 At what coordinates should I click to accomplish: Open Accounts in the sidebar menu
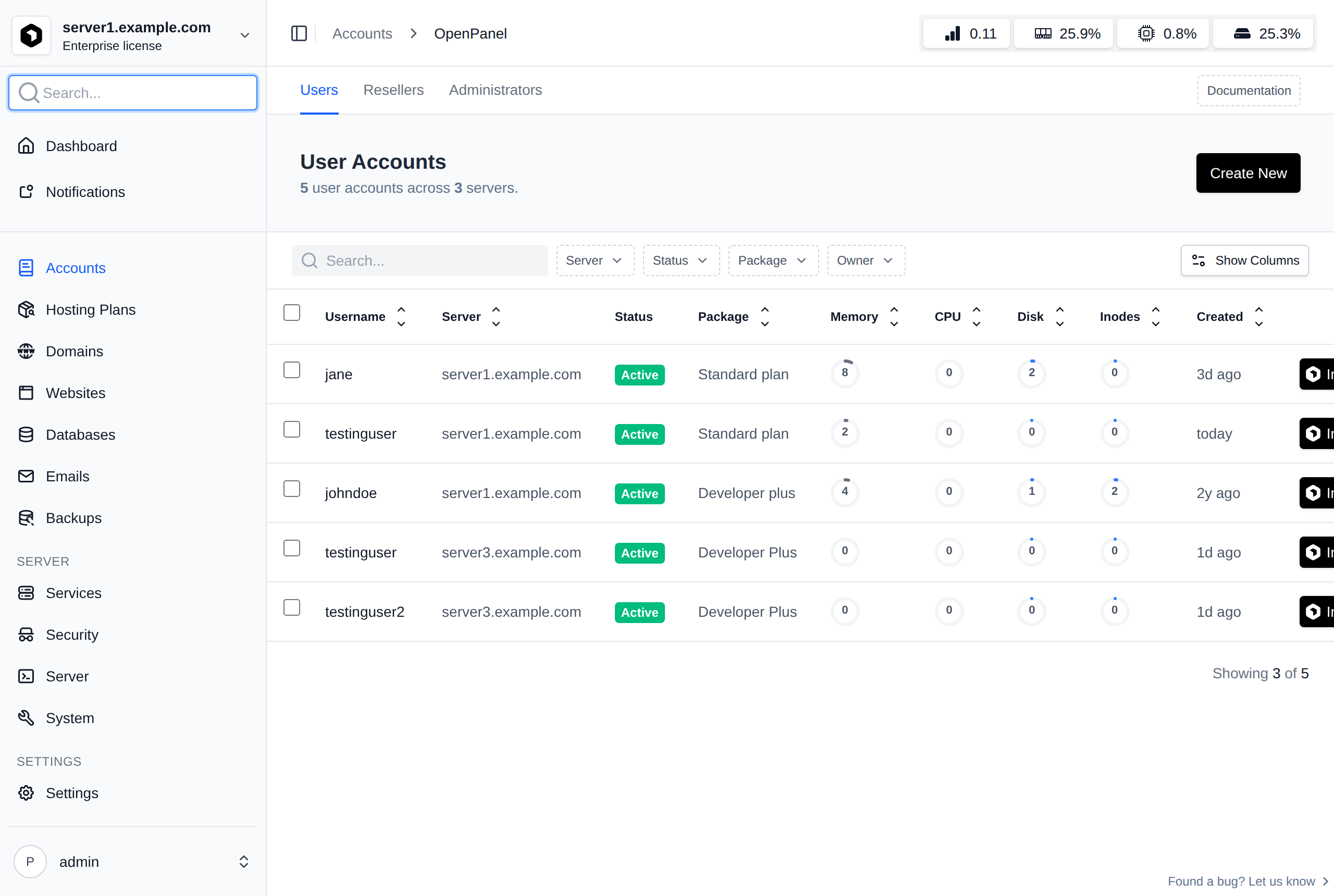(132, 268)
